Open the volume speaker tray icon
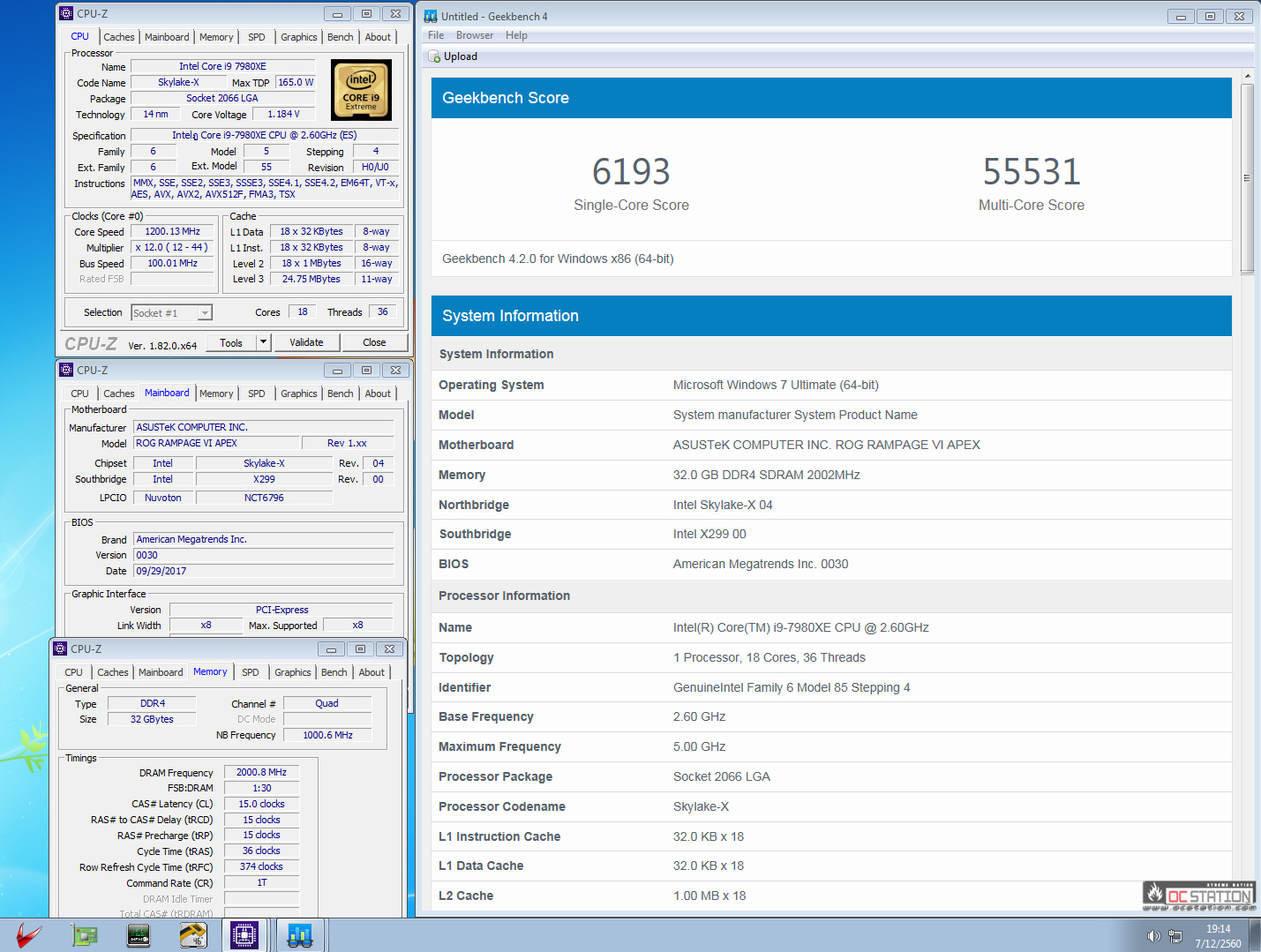The height and width of the screenshot is (952, 1261). point(1153,936)
